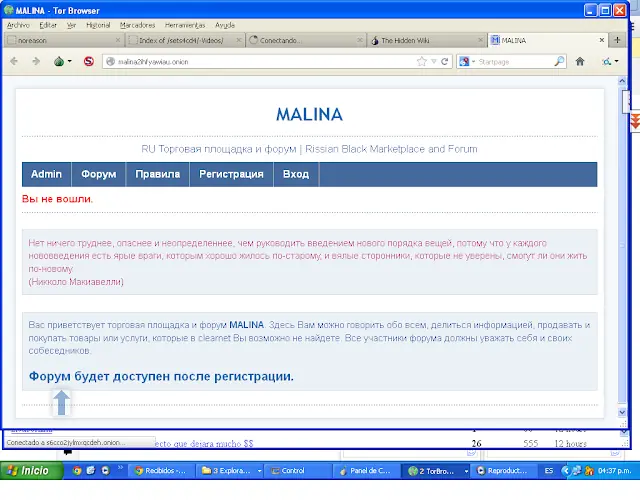The image size is (640, 500).
Task: Open a new tab with plus button
Action: click(x=617, y=40)
